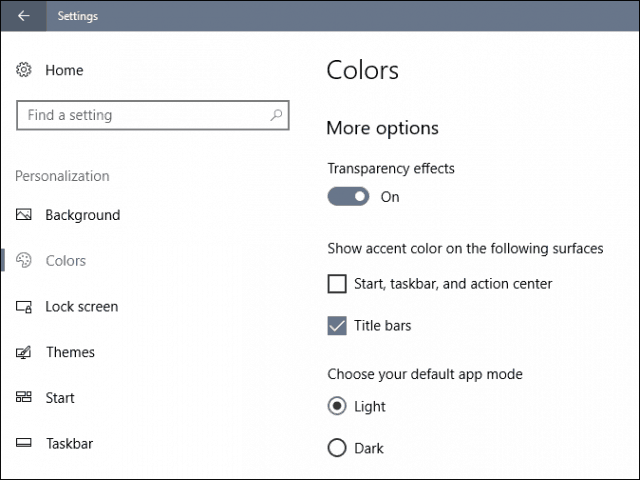The width and height of the screenshot is (640, 480).
Task: Click the Start tiles icon
Action: pyautogui.click(x=24, y=397)
